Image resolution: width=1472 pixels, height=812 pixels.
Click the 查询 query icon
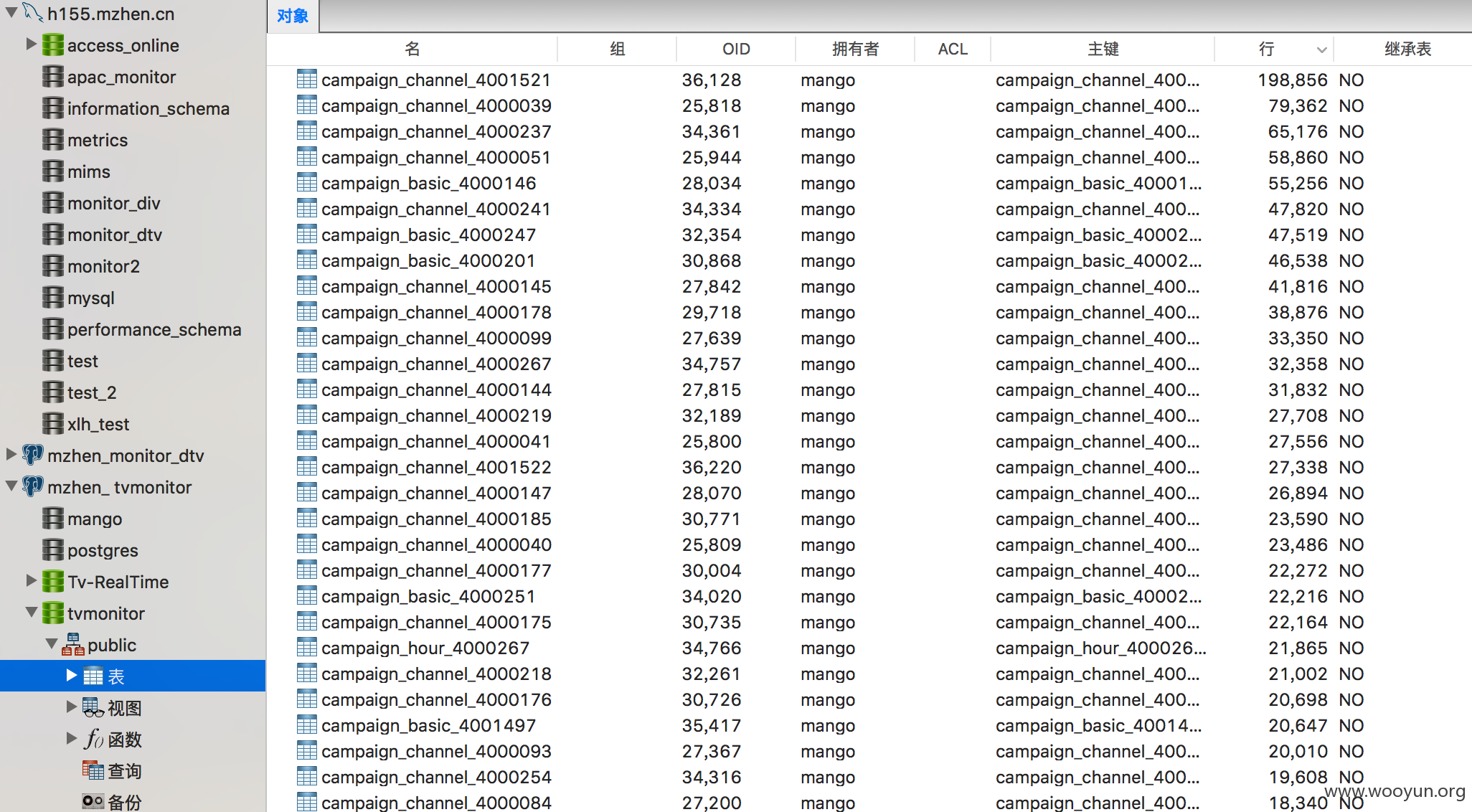93,770
